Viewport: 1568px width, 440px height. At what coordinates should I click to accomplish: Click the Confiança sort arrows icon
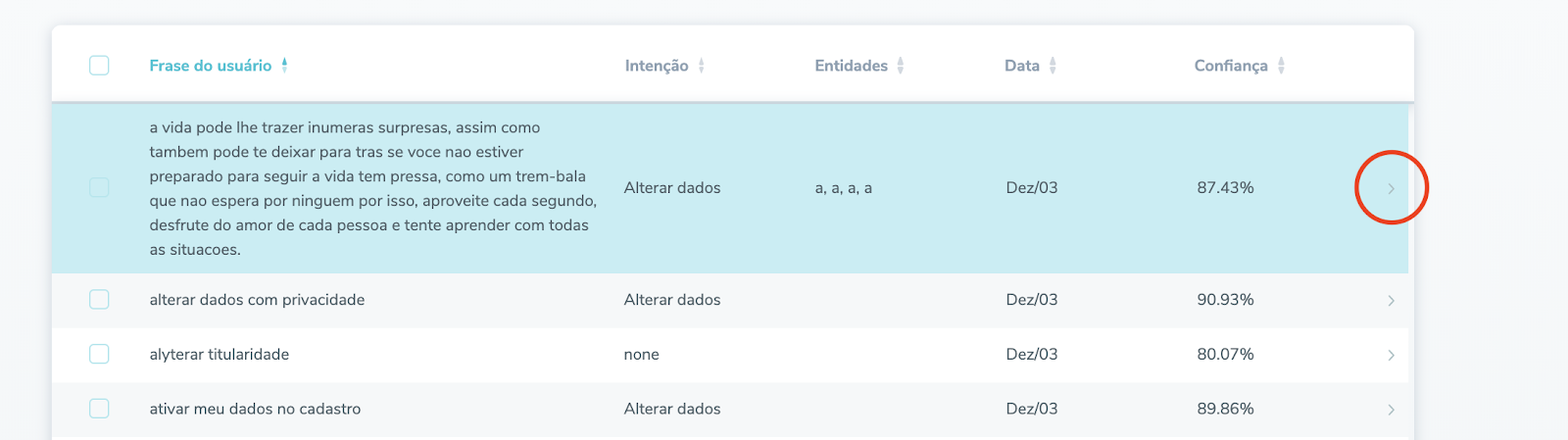pyautogui.click(x=1281, y=66)
